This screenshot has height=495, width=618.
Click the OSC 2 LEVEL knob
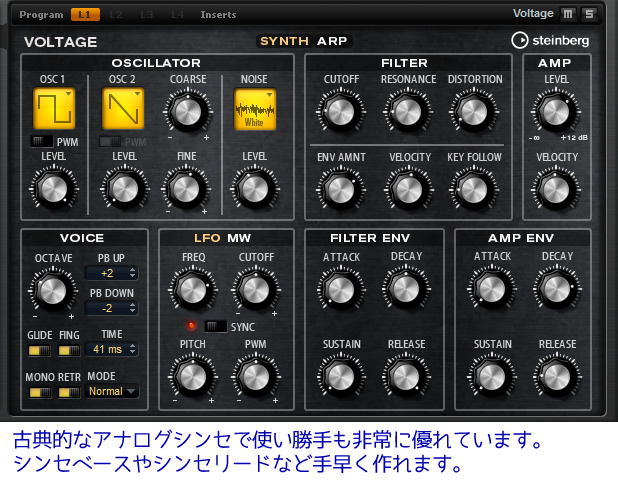tap(125, 188)
